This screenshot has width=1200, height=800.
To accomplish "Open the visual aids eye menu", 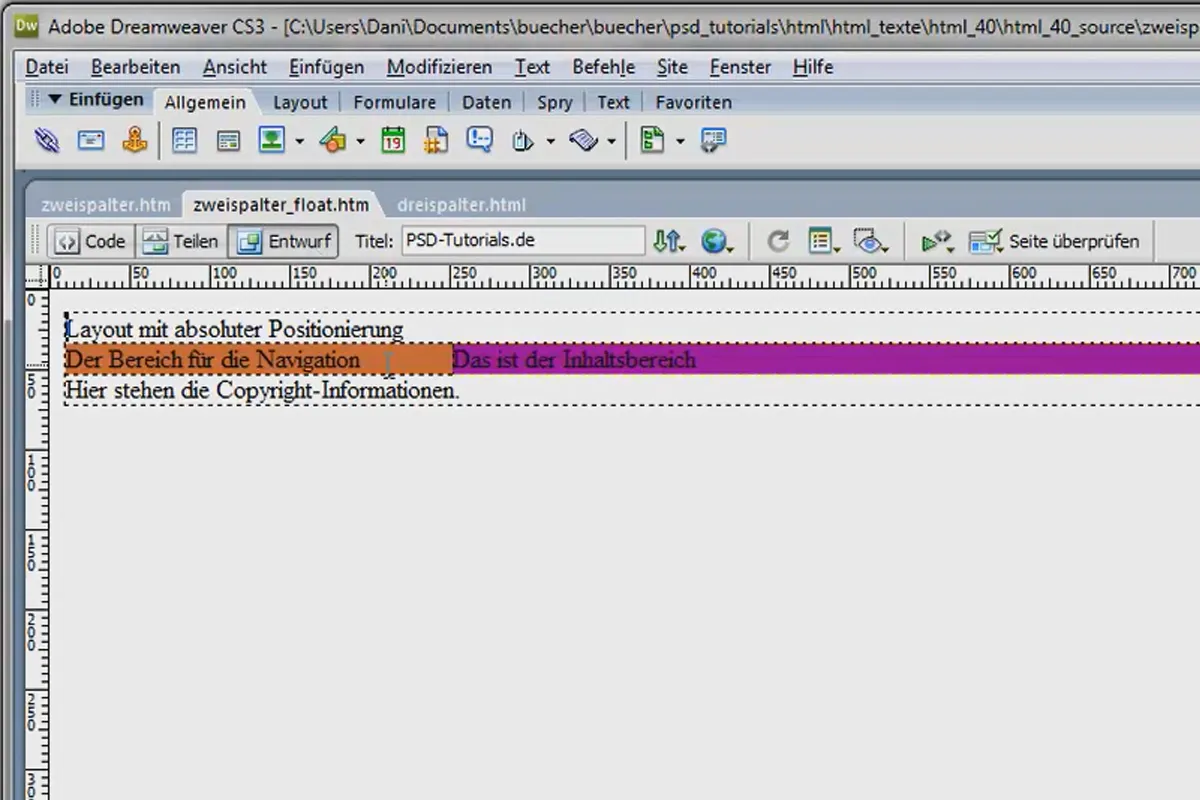I will 870,241.
